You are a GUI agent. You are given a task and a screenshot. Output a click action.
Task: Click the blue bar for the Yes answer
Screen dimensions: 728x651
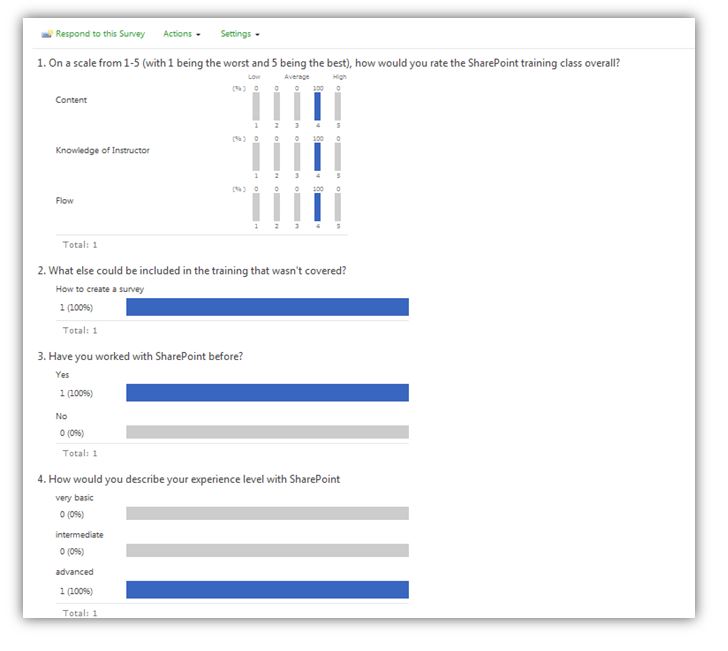[x=267, y=393]
